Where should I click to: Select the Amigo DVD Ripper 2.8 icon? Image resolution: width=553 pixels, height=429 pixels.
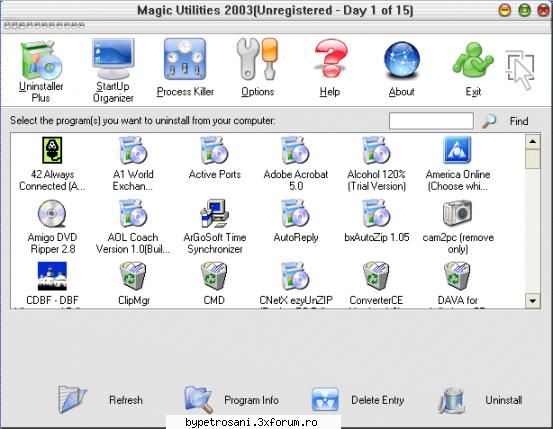tap(52, 213)
